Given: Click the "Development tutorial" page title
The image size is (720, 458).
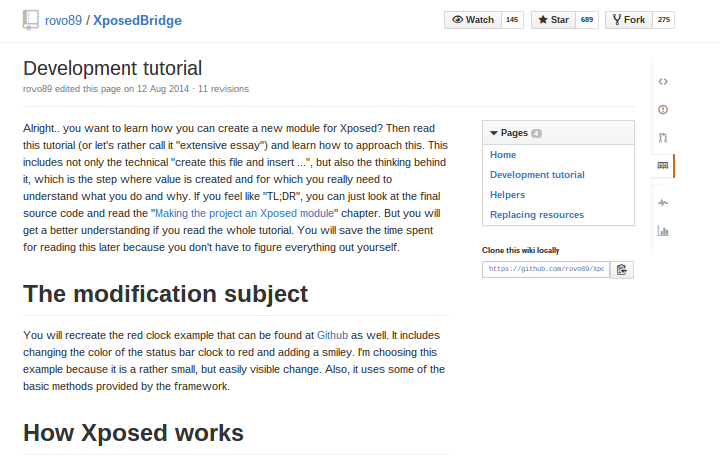Looking at the screenshot, I should click(112, 68).
